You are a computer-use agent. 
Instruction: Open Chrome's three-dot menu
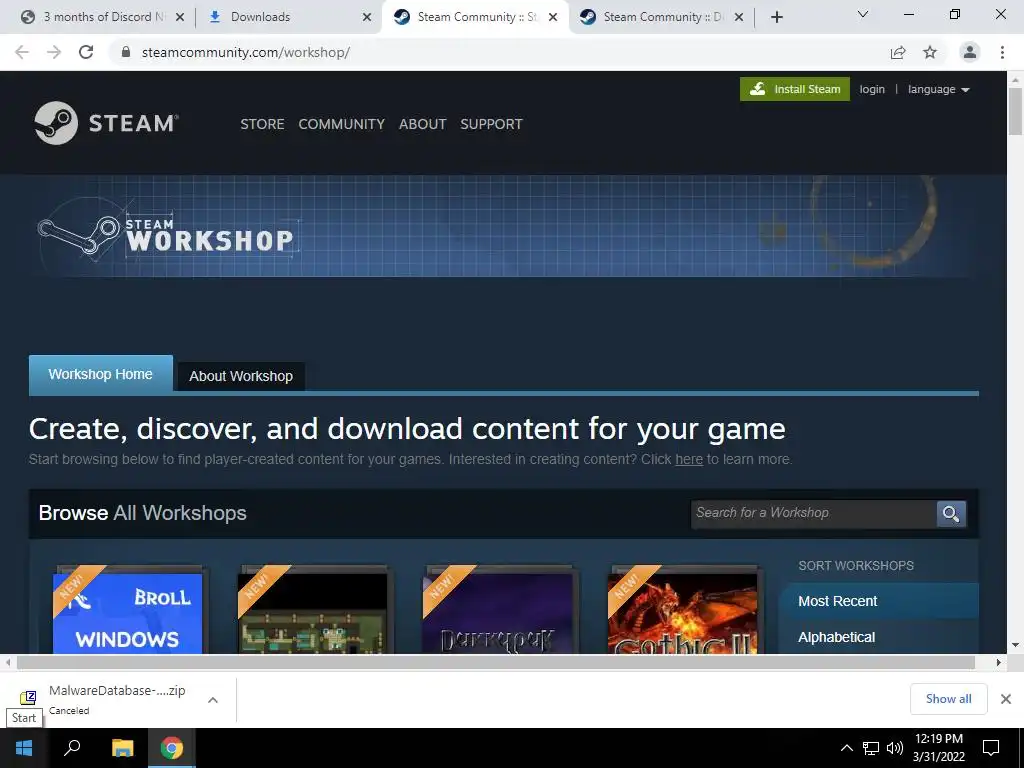(x=1002, y=52)
